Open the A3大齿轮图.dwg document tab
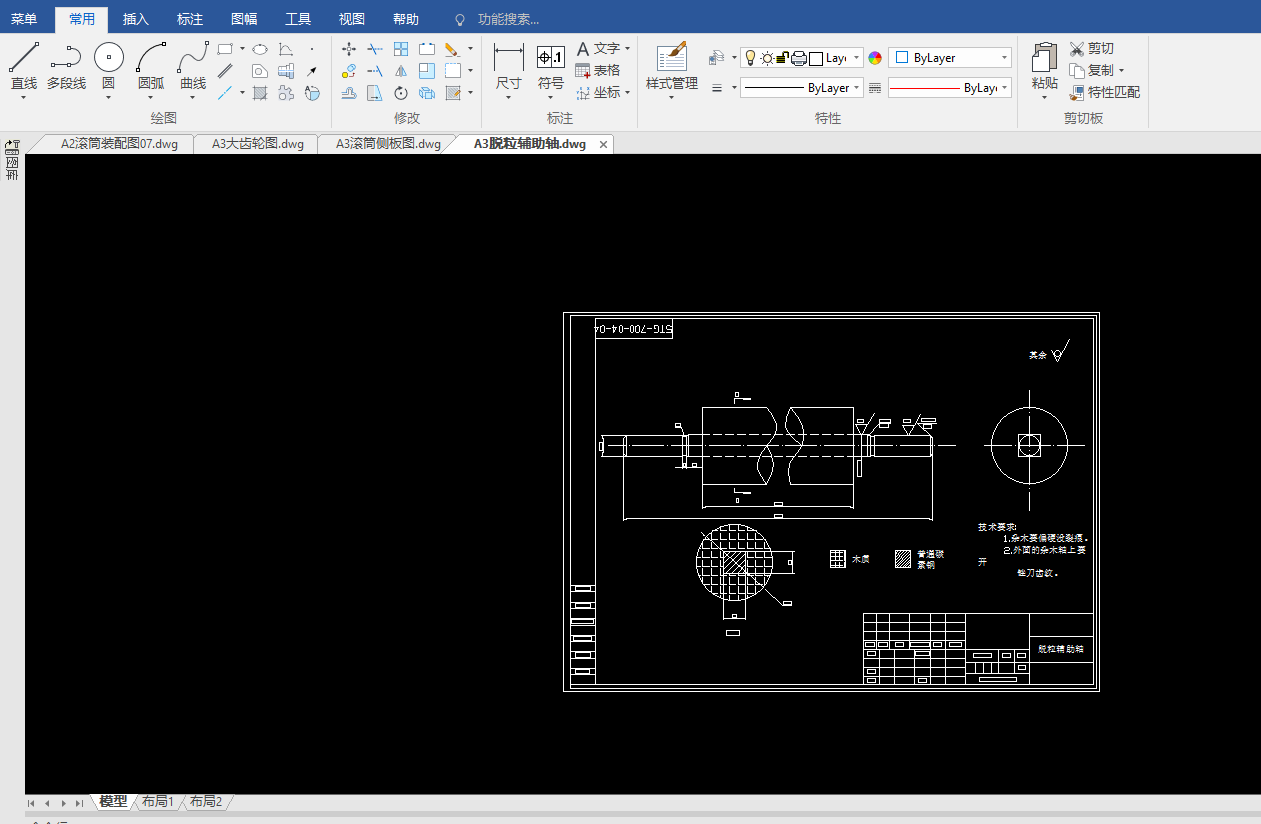This screenshot has width=1261, height=824. pos(257,144)
